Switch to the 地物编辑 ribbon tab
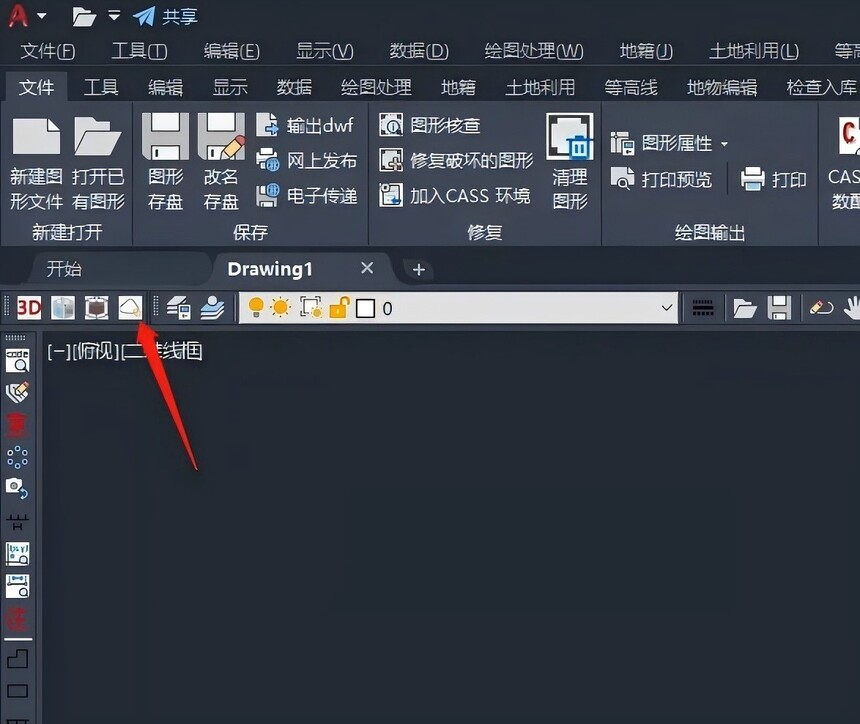The image size is (860, 724). [722, 87]
